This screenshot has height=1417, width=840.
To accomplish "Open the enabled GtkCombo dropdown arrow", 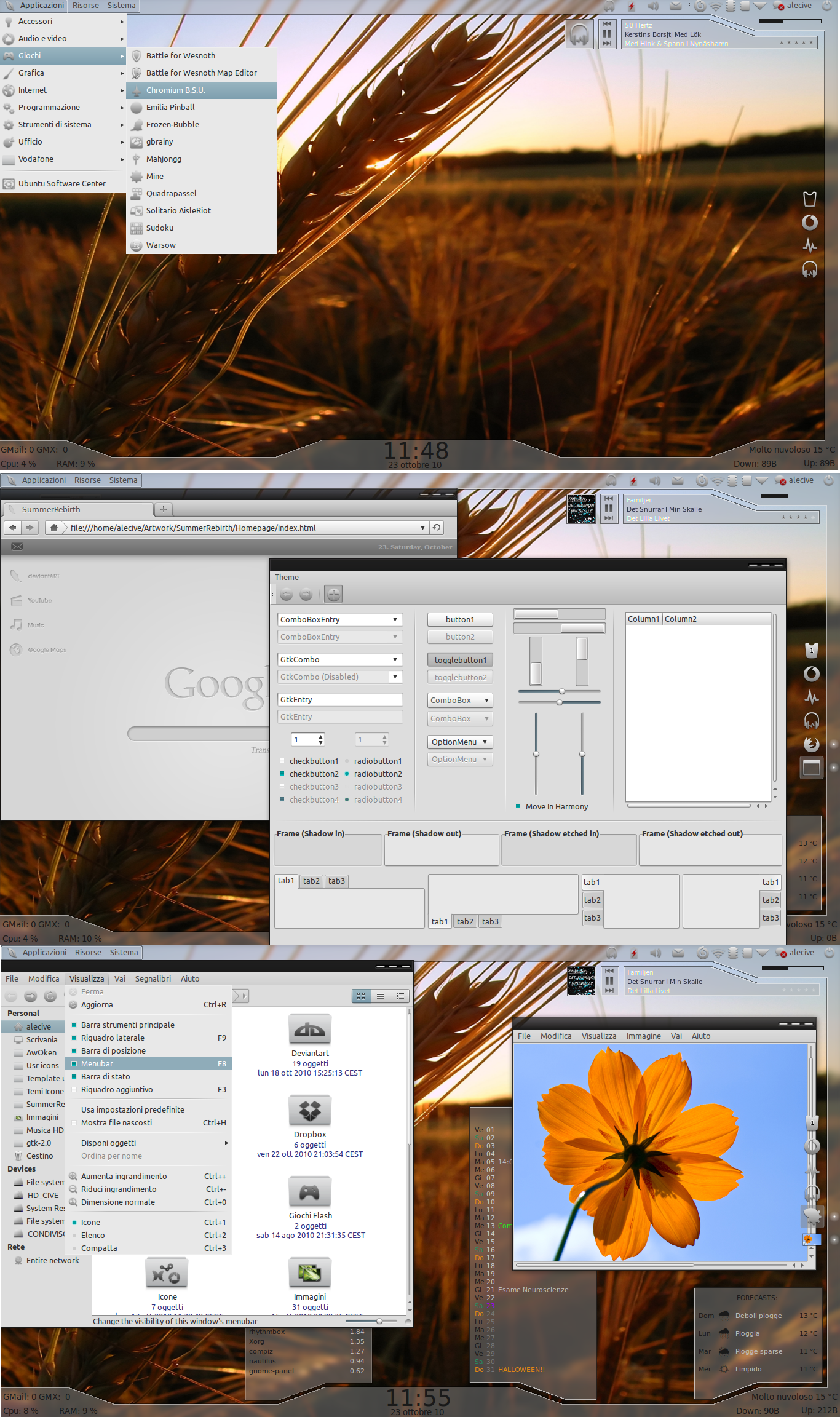I will (x=395, y=659).
